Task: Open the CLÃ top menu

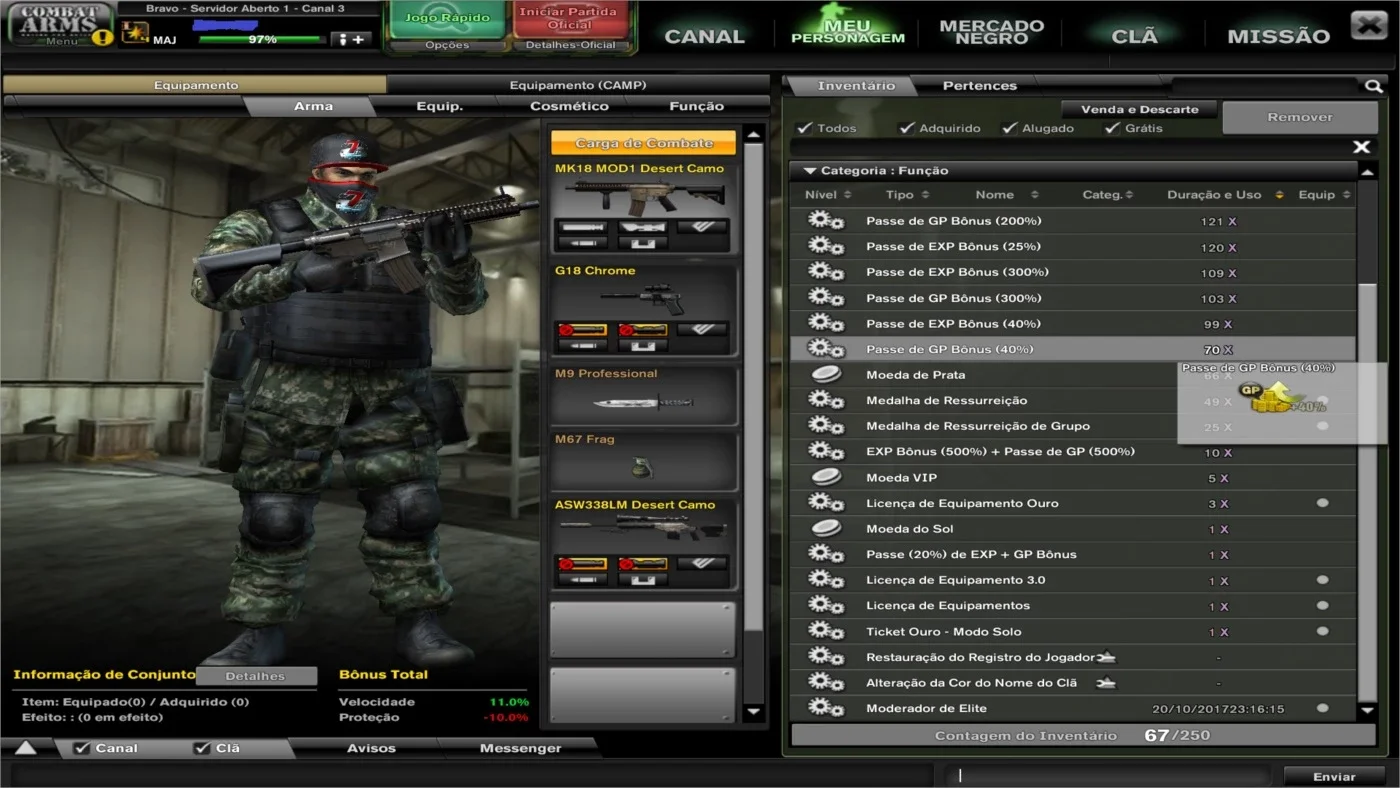Action: pyautogui.click(x=1134, y=36)
